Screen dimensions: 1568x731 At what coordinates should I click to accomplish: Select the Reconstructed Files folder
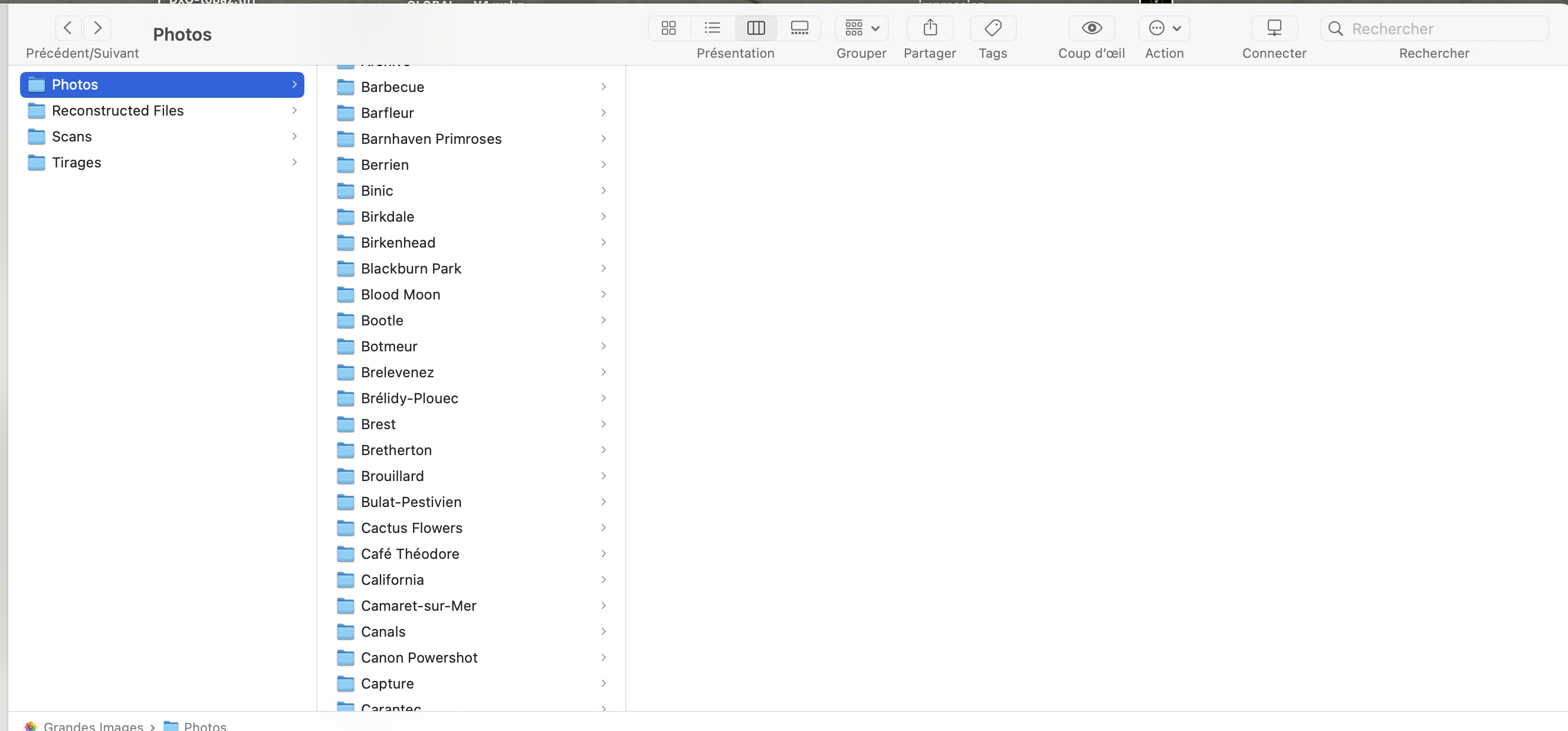coord(117,111)
